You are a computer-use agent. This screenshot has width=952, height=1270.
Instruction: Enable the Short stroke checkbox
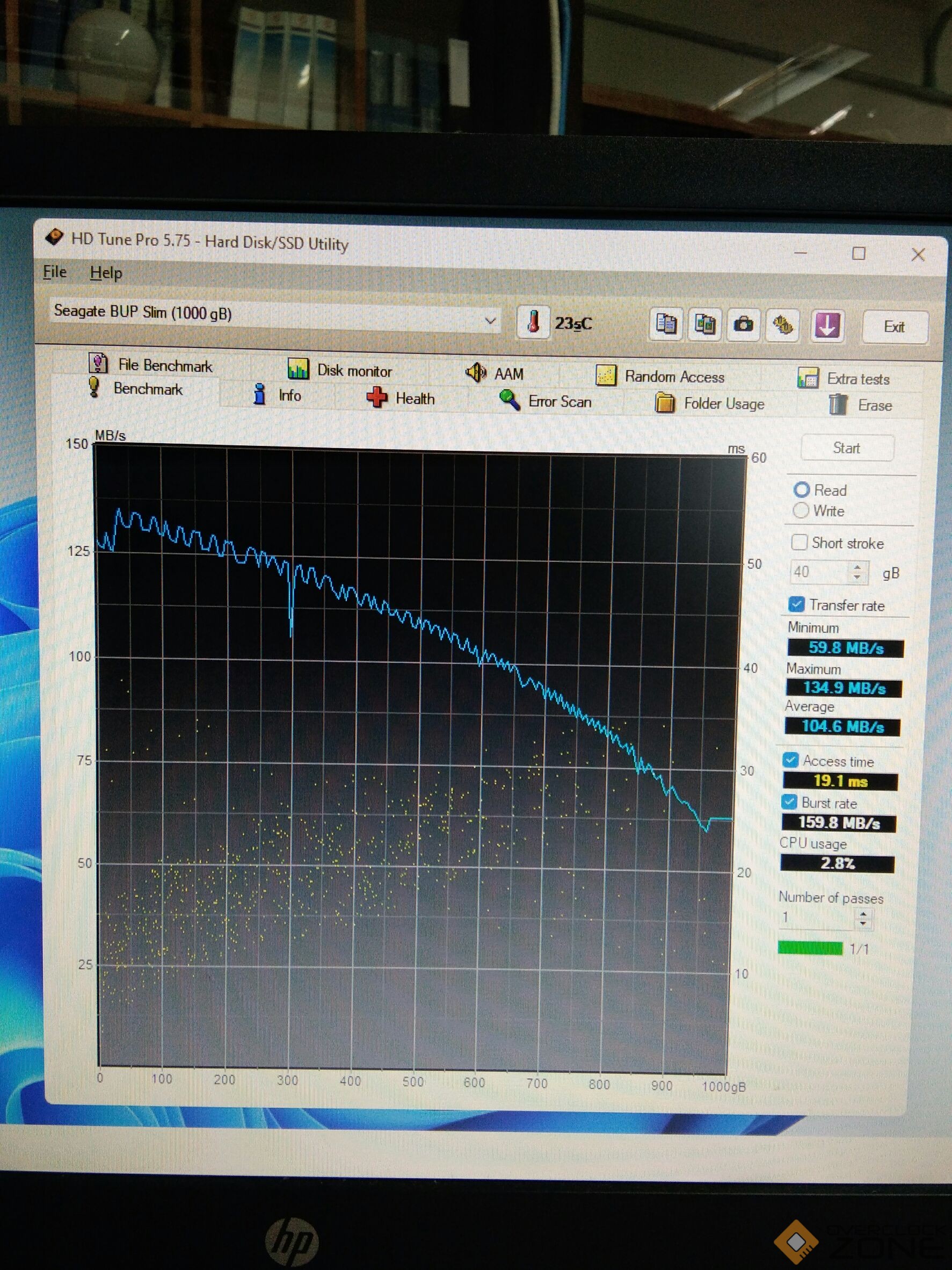(x=799, y=542)
